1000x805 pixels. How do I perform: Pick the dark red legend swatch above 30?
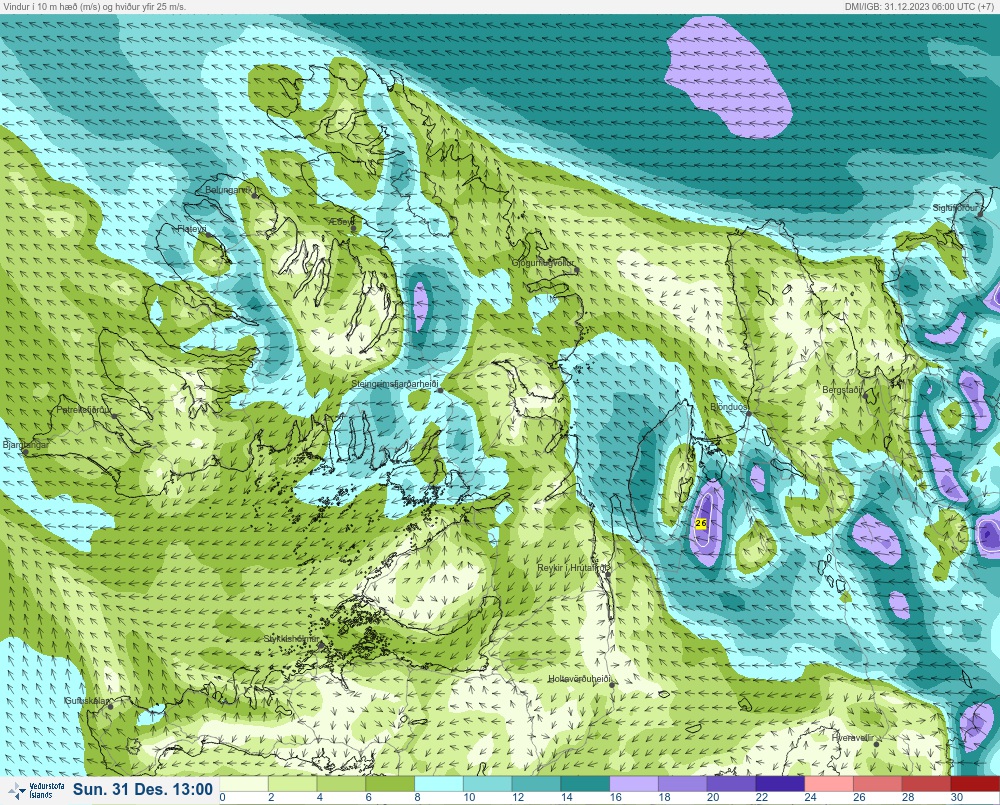(975, 783)
